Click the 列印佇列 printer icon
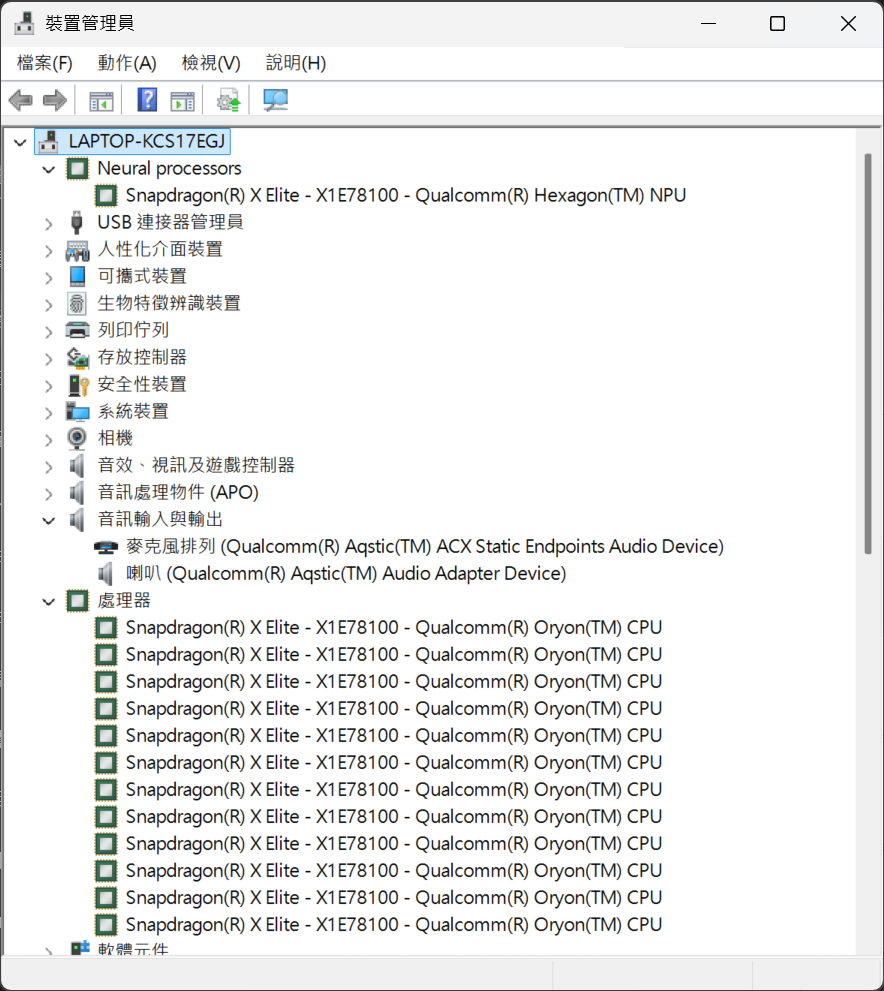This screenshot has width=884, height=991. pyautogui.click(x=77, y=331)
